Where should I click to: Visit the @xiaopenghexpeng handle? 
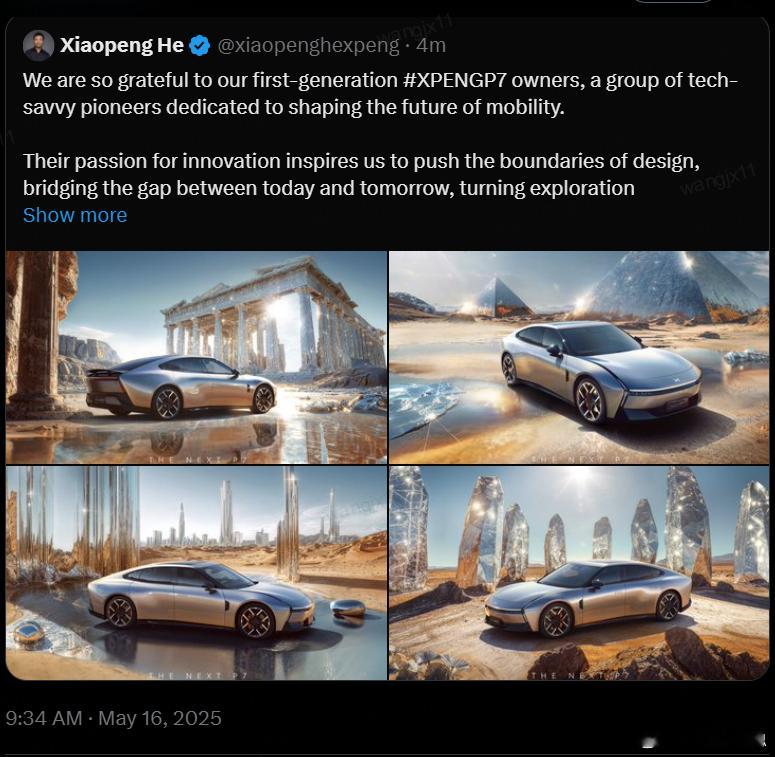pyautogui.click(x=308, y=45)
